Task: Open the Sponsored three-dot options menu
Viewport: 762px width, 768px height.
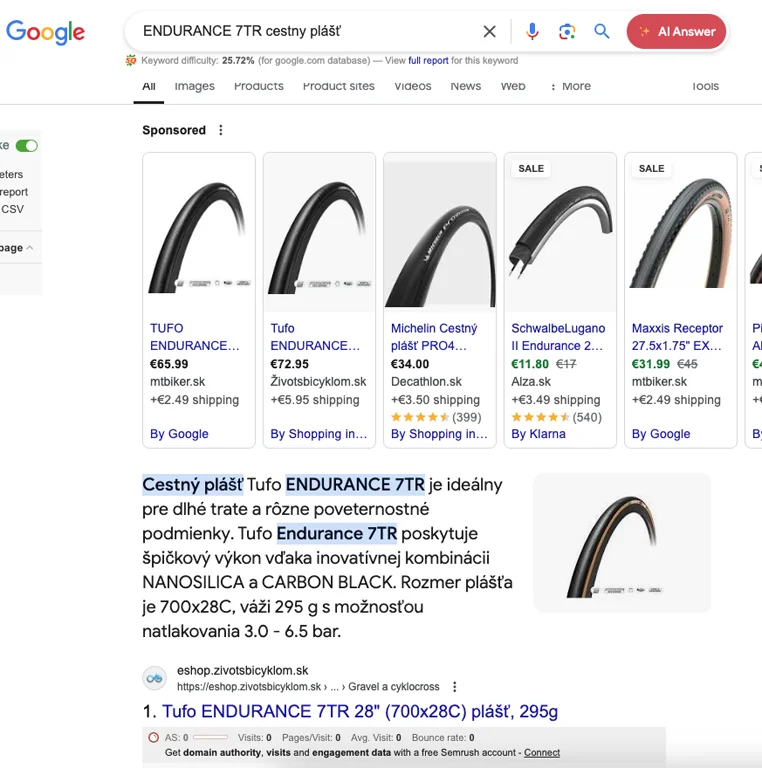Action: point(221,130)
